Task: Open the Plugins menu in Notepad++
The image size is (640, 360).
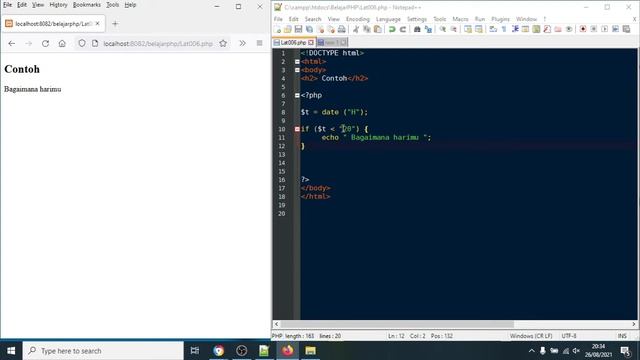Action: (x=500, y=19)
